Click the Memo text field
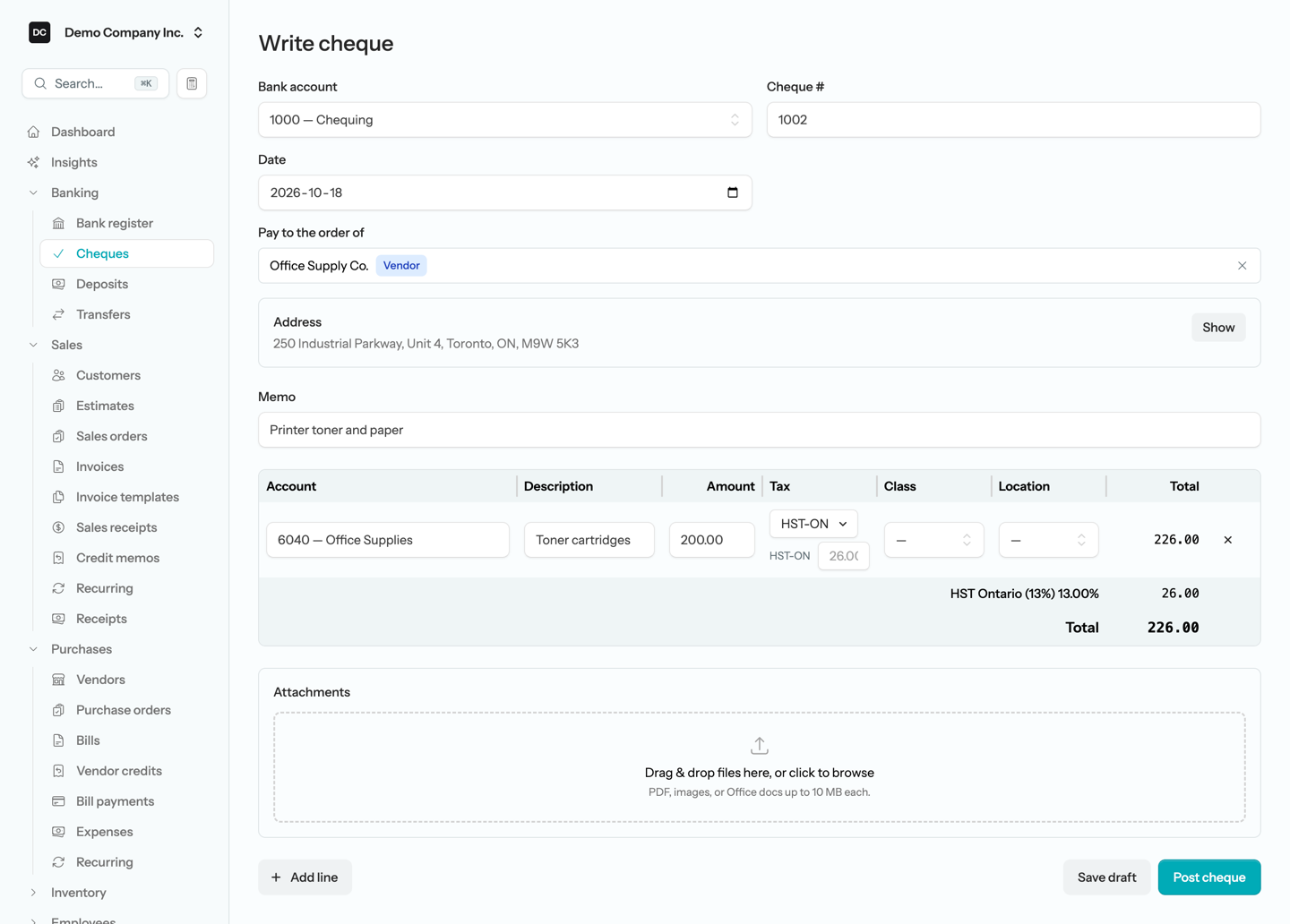This screenshot has width=1290, height=924. pyautogui.click(x=760, y=430)
